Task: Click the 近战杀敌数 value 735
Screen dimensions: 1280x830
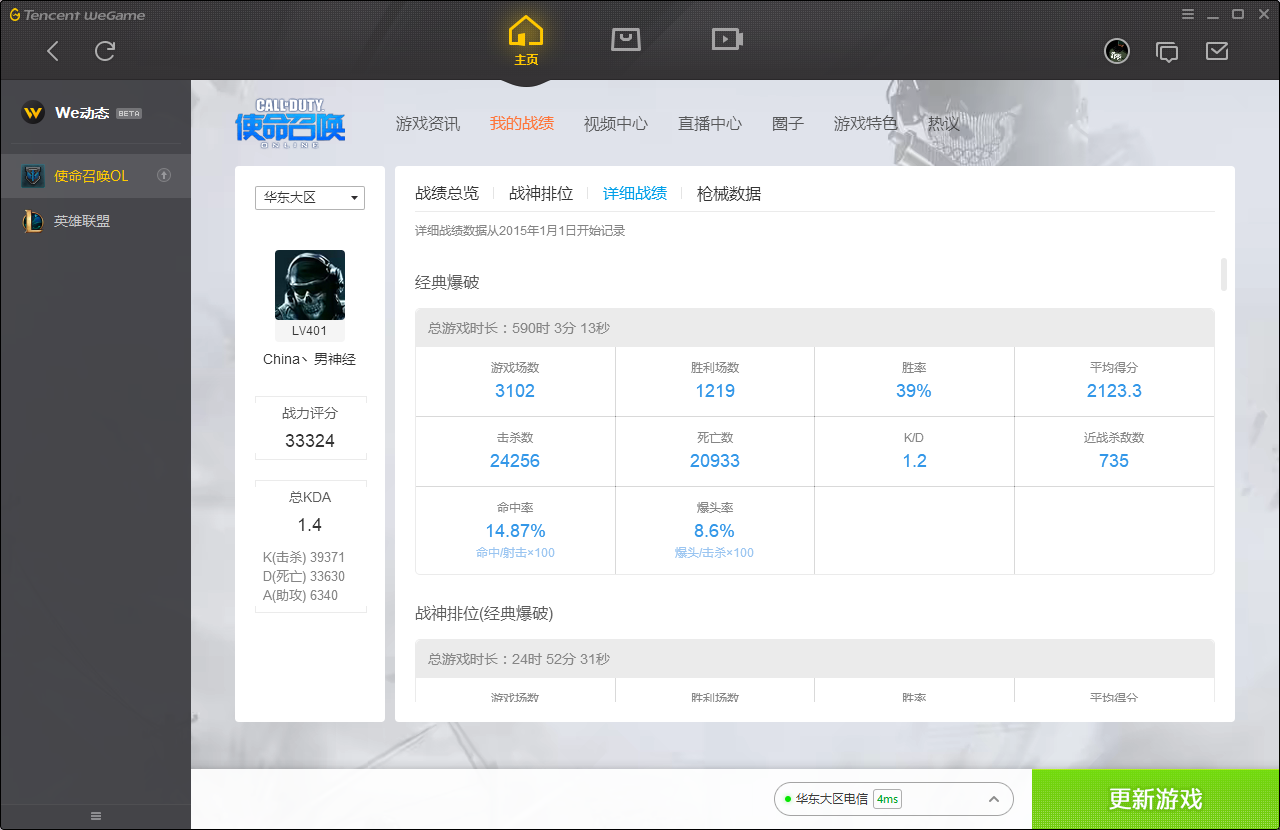Action: point(1114,461)
